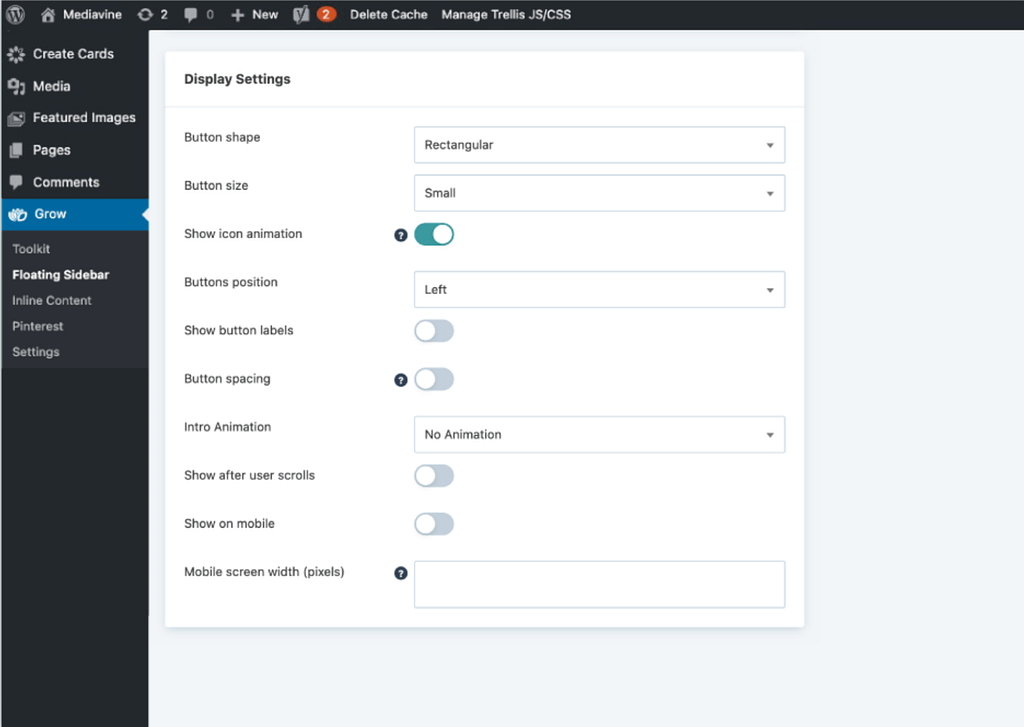
Task: Click the Comments sidebar icon
Action: point(16,182)
